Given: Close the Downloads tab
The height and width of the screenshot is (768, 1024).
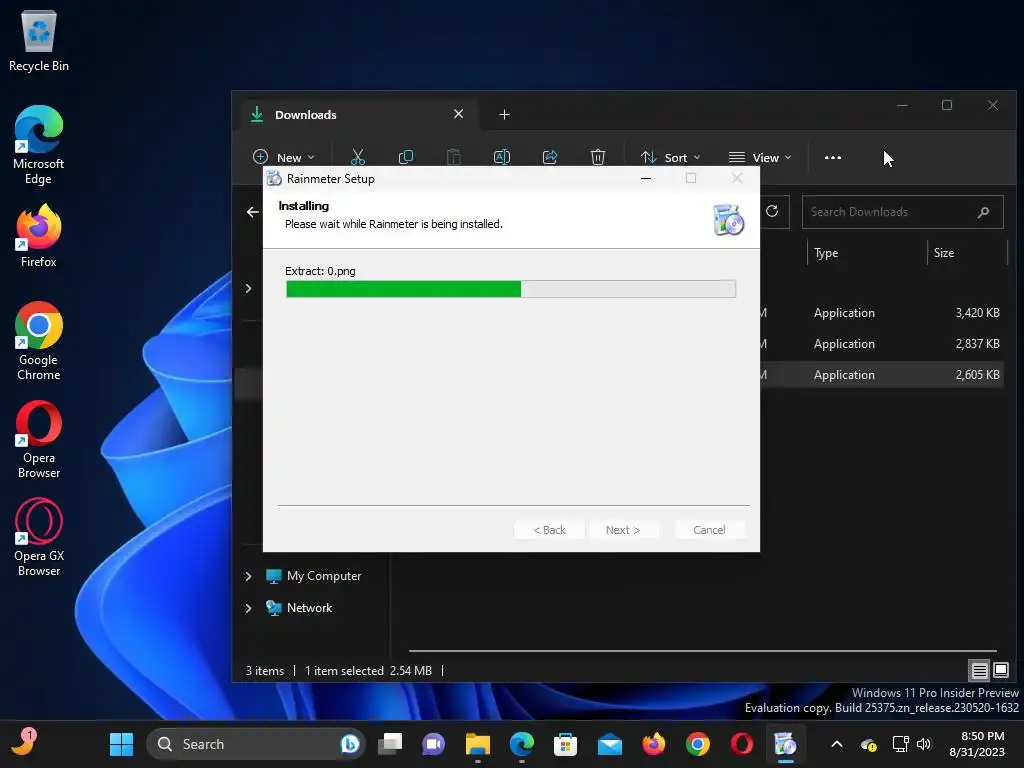Looking at the screenshot, I should point(458,114).
